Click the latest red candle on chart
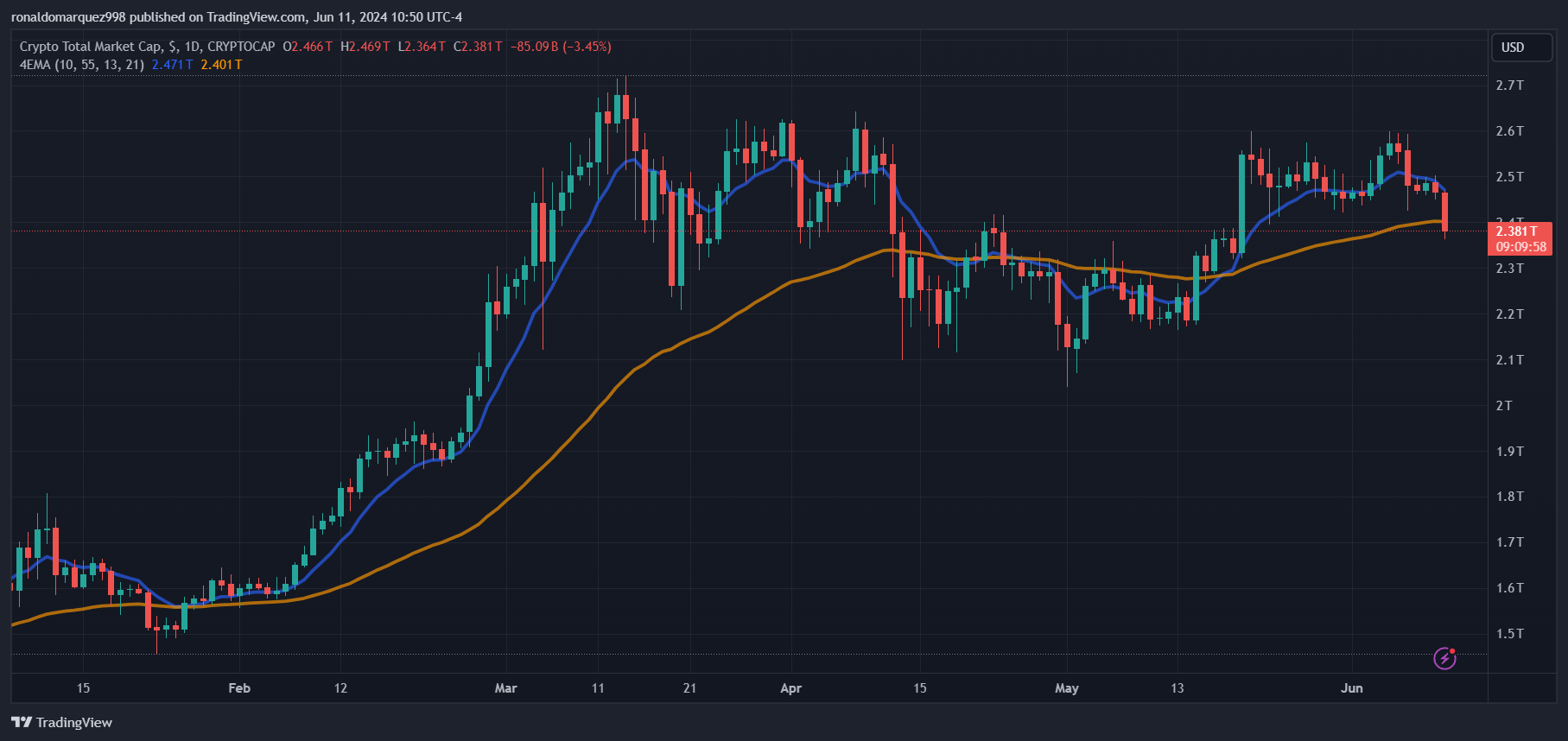1568x741 pixels. pyautogui.click(x=1444, y=212)
